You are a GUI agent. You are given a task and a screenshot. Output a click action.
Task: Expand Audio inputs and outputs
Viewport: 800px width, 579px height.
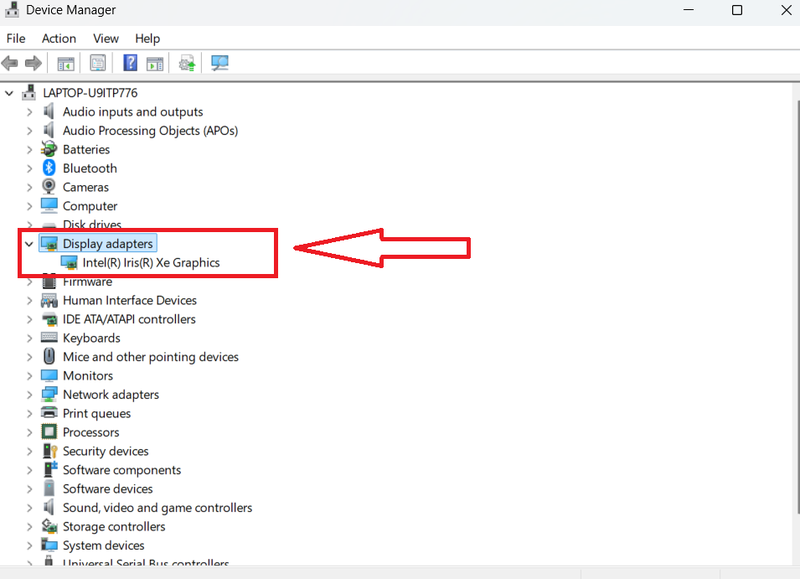(29, 112)
